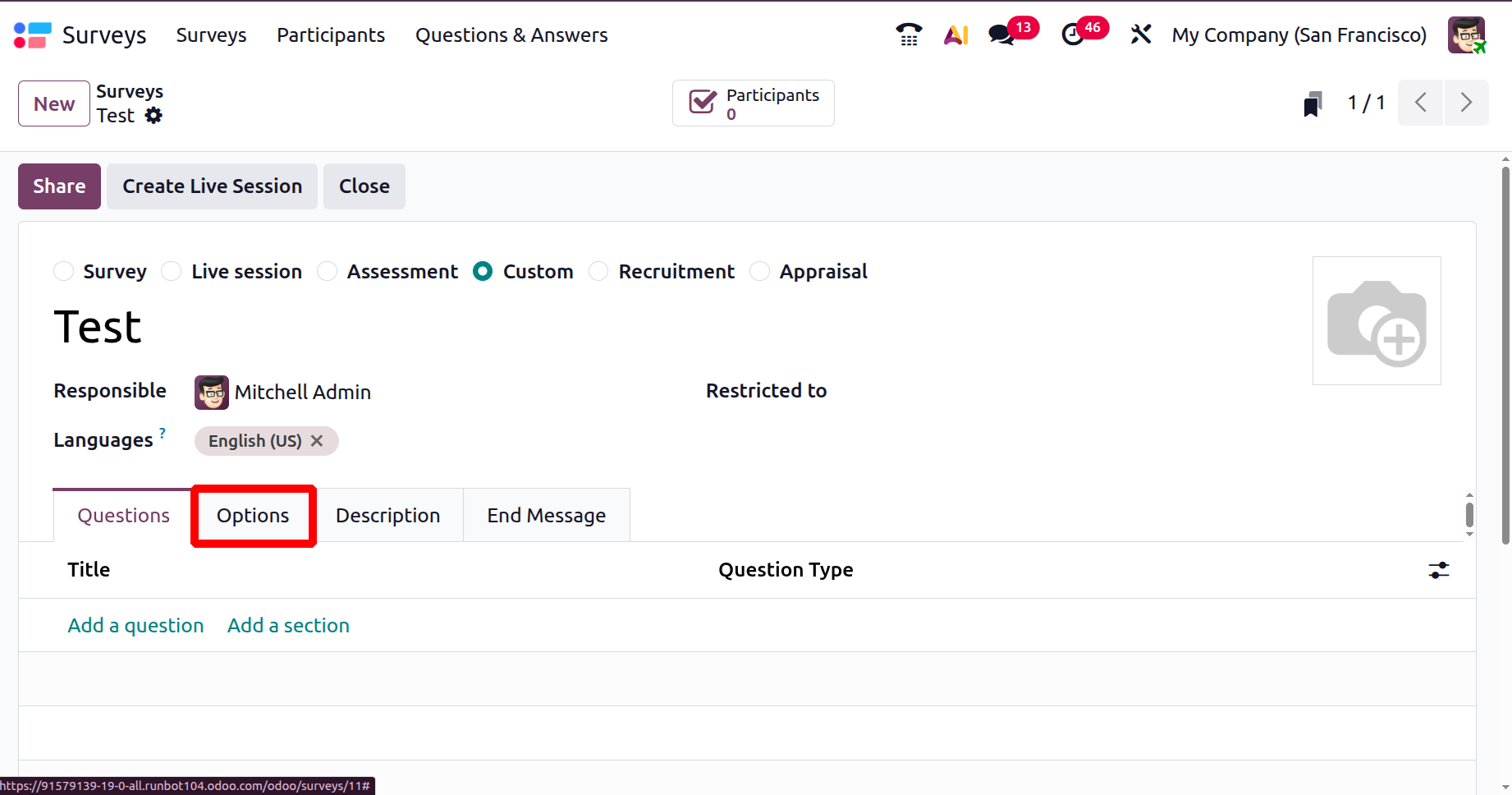Screen dimensions: 1512x795
Task: Choose the Assessment radio option
Action: (328, 272)
